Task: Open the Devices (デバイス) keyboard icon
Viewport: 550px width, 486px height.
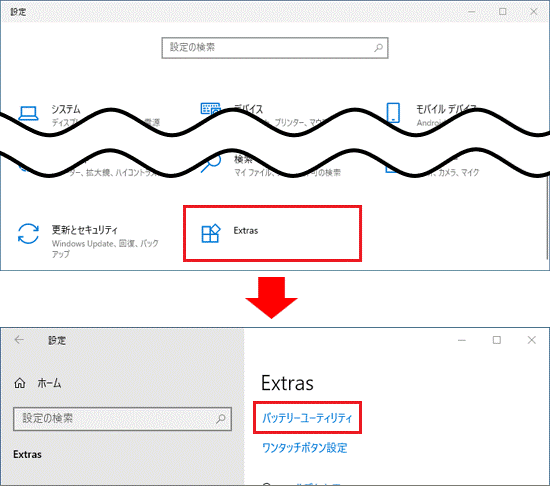Action: [x=210, y=108]
